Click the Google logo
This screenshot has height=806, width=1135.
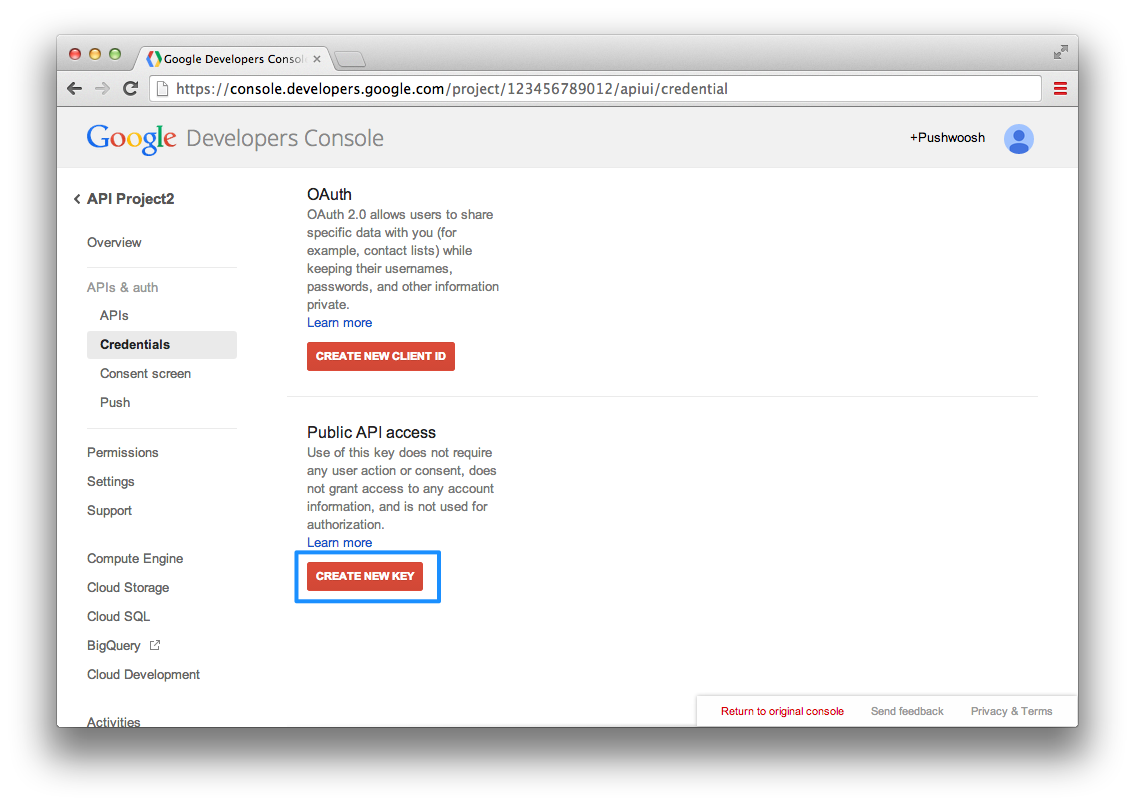[x=131, y=138]
